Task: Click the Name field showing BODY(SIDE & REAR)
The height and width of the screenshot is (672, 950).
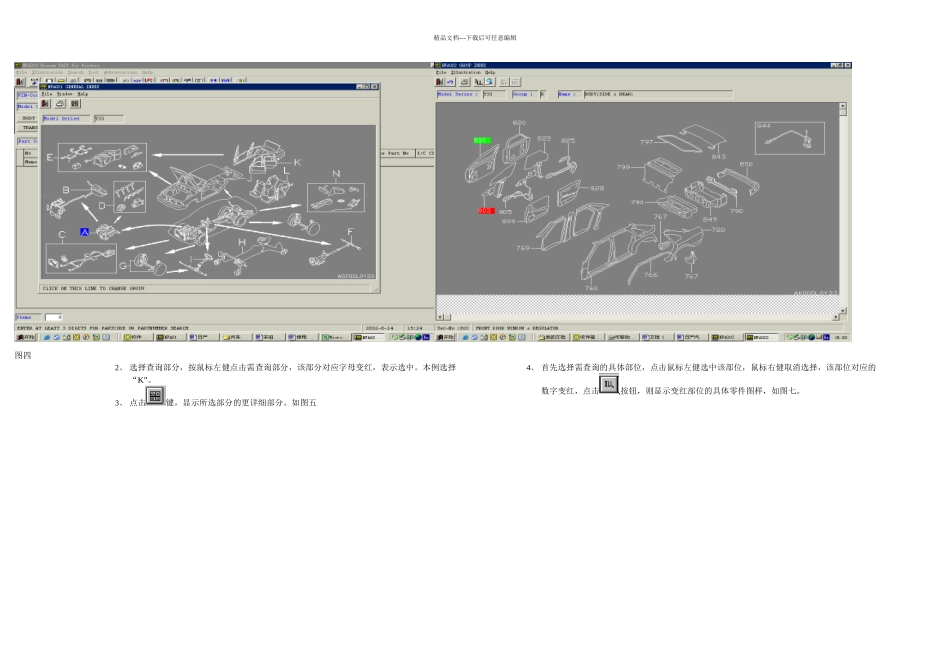Action: (658, 94)
